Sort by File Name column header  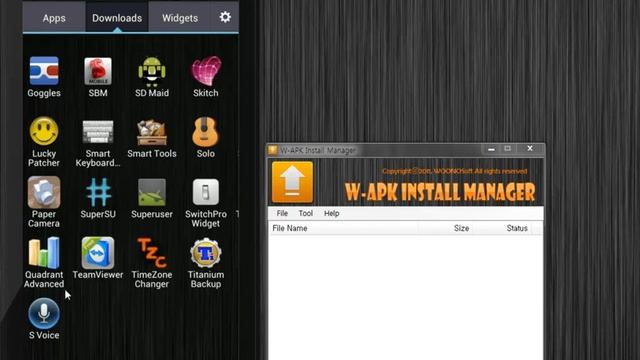344,228
